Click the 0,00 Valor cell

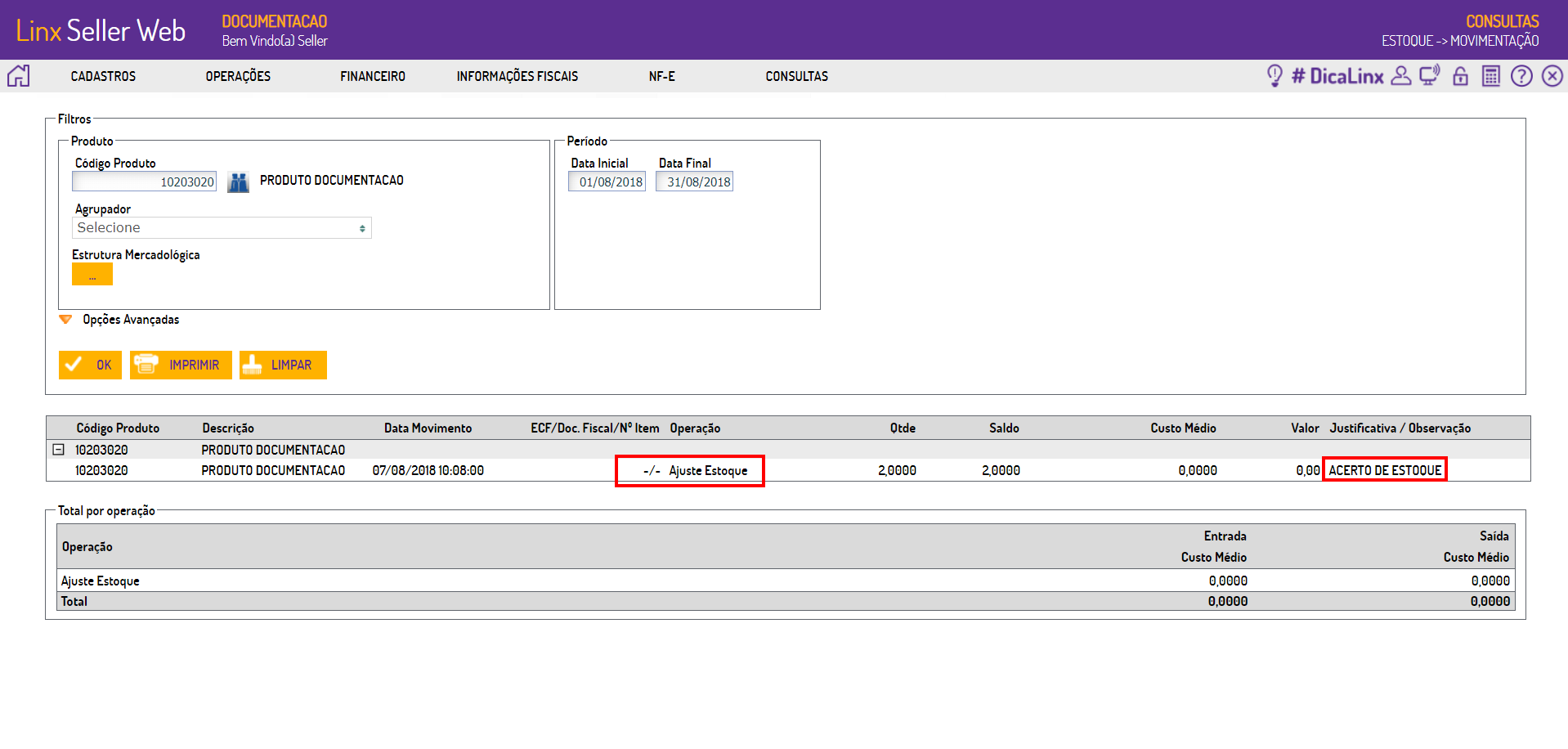click(1308, 470)
